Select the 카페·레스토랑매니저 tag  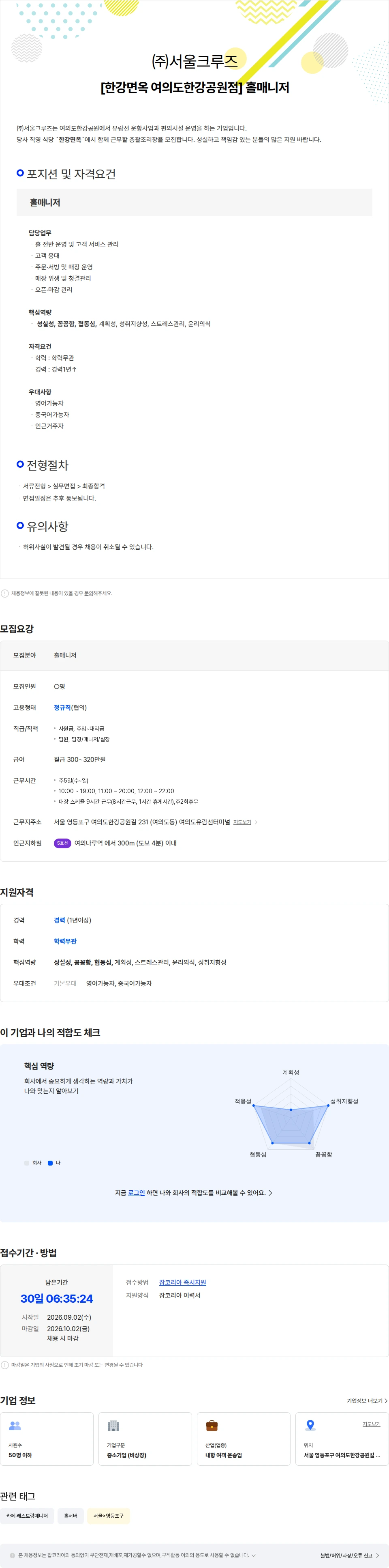pos(28,1516)
